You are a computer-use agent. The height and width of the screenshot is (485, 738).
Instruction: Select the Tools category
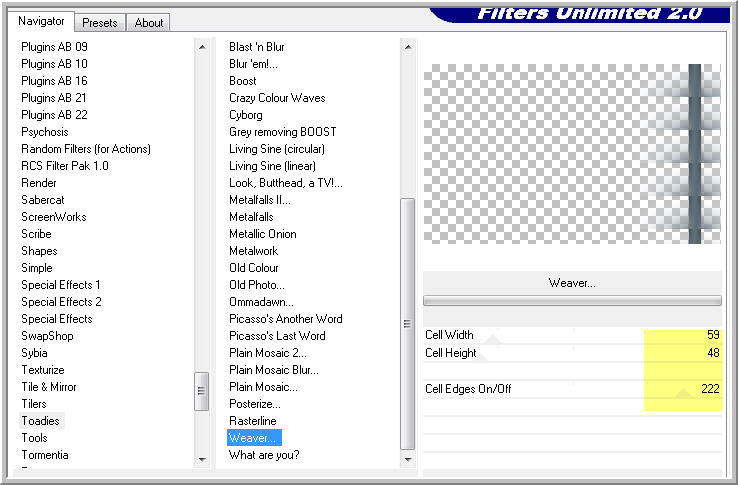pos(34,438)
